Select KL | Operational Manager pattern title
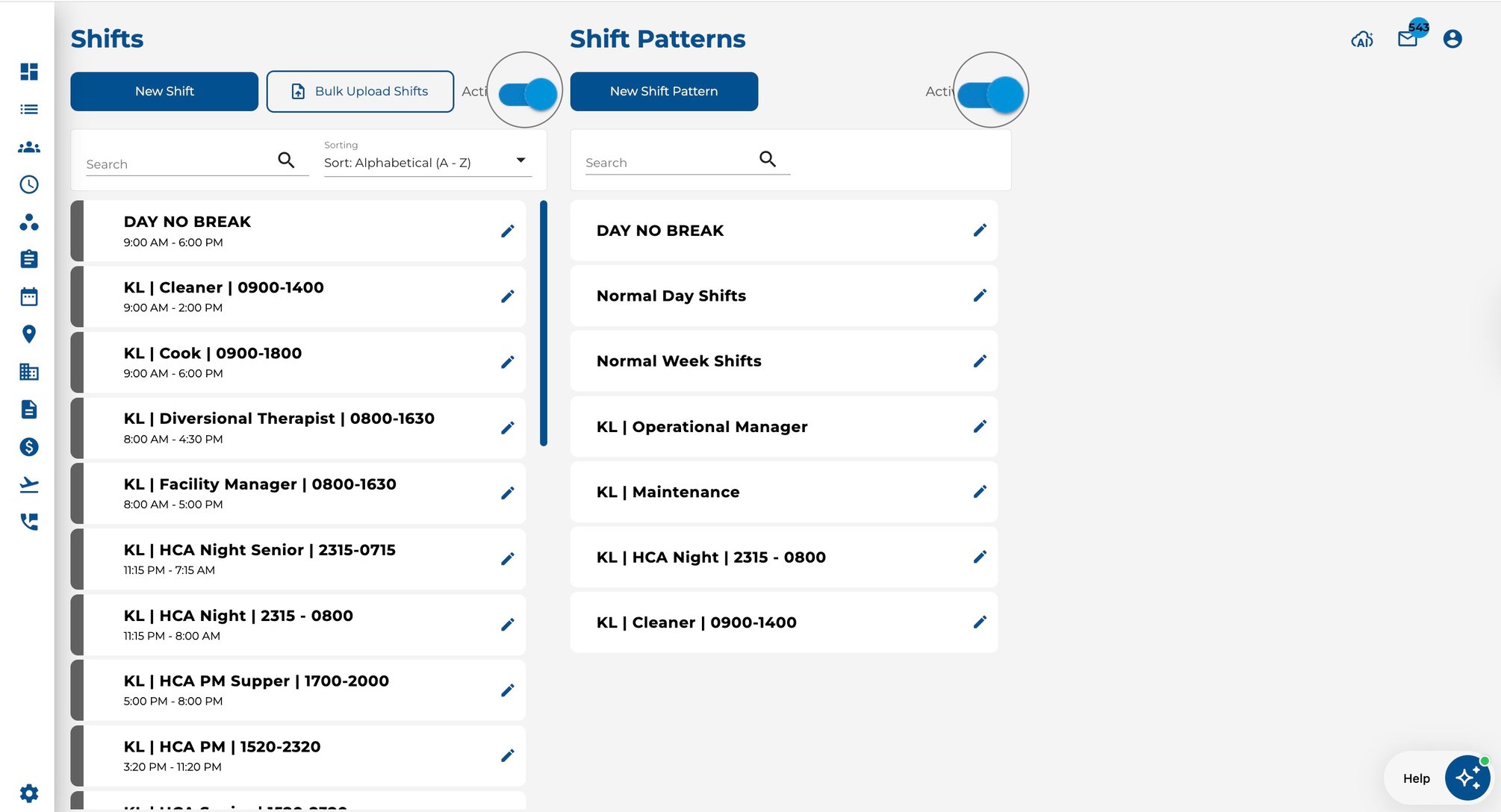 [702, 427]
